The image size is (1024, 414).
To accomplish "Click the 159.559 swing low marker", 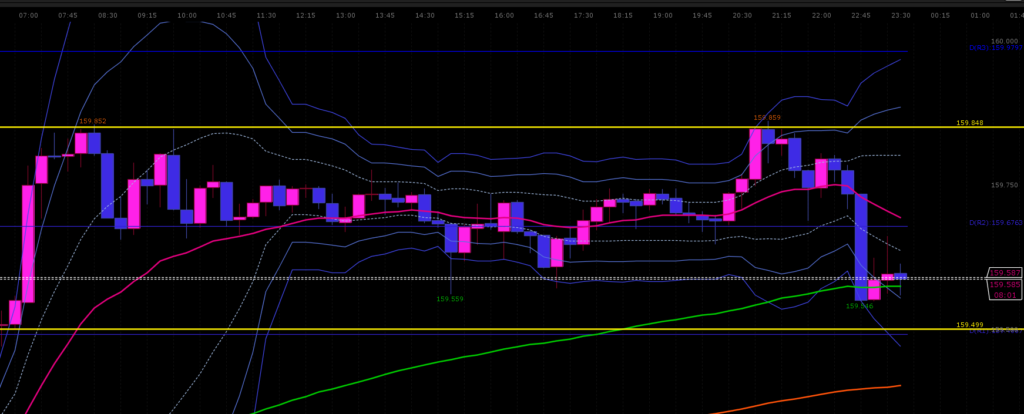I will point(450,299).
